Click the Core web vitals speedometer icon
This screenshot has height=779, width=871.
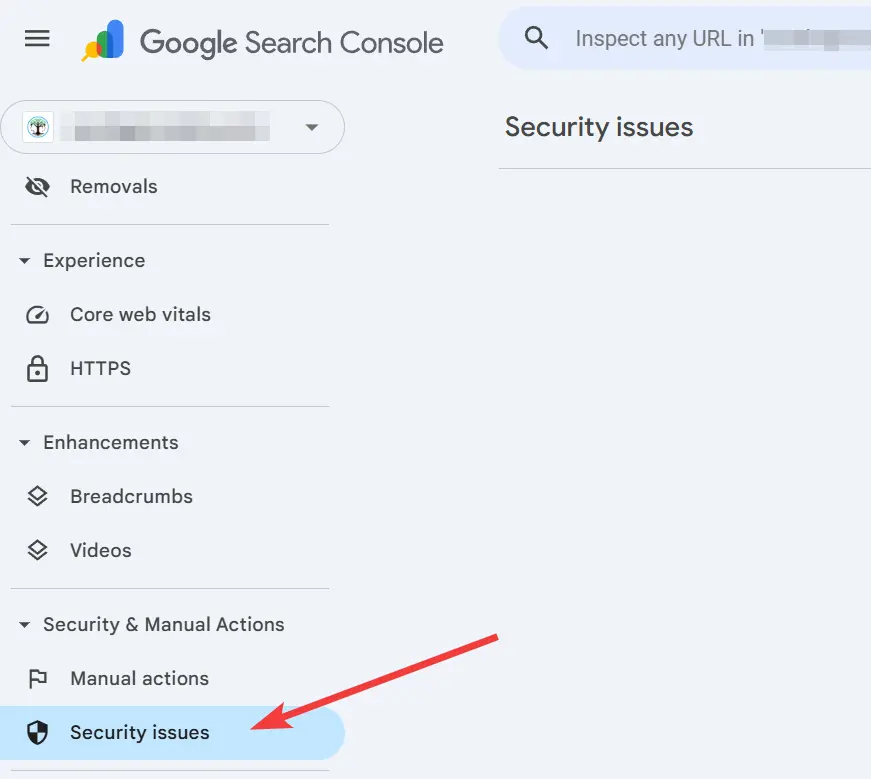(x=37, y=314)
